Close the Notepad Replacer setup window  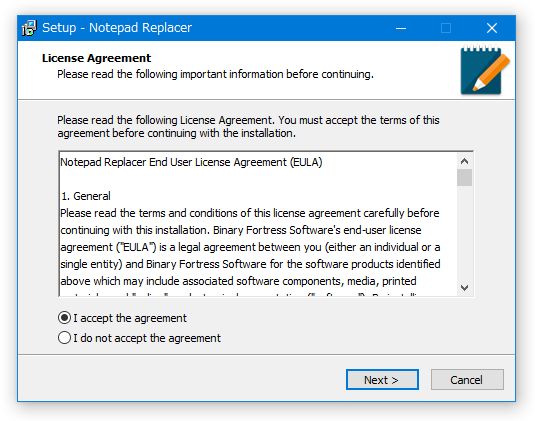[x=492, y=28]
